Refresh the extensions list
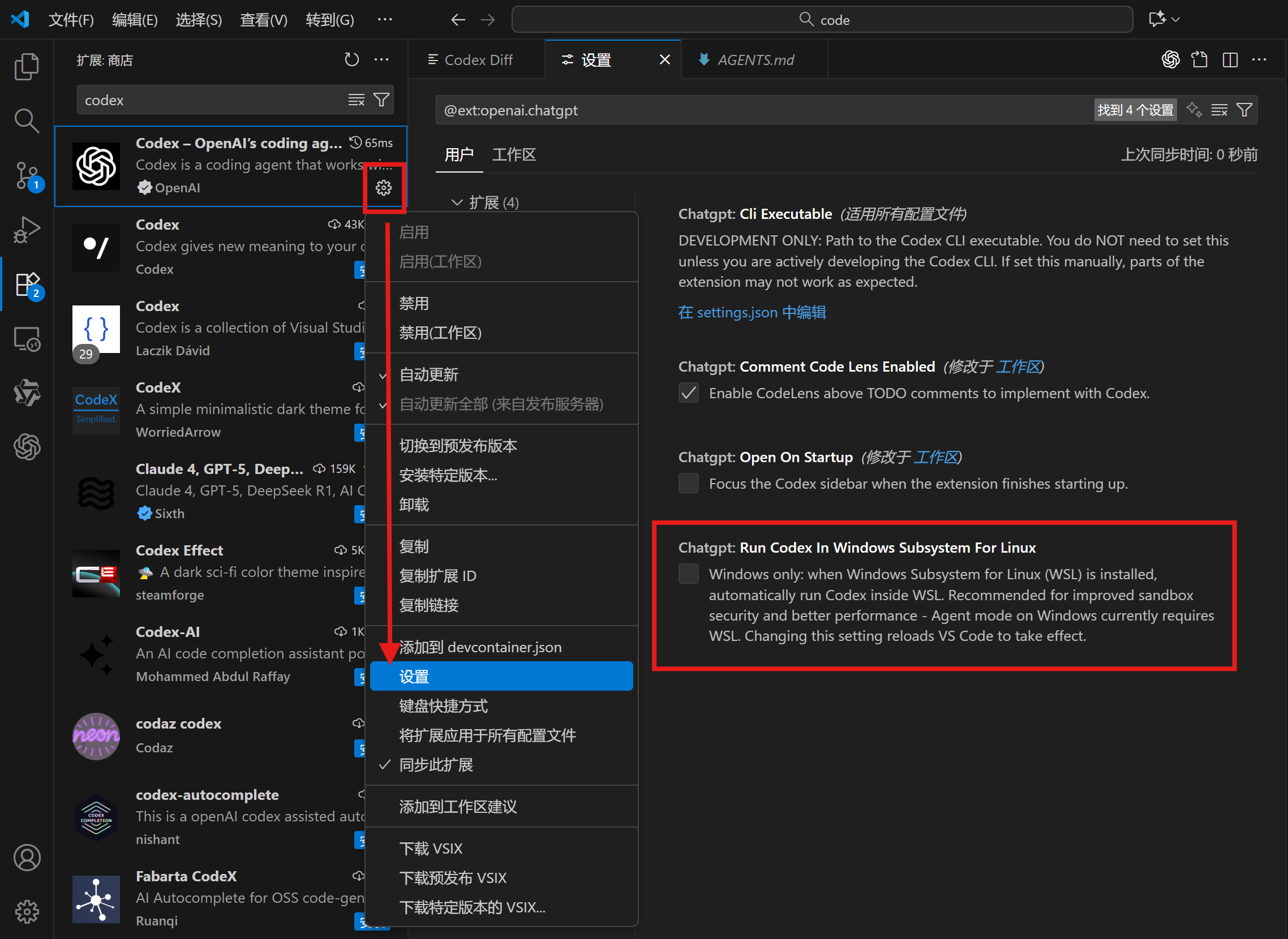This screenshot has width=1288, height=939. point(351,59)
